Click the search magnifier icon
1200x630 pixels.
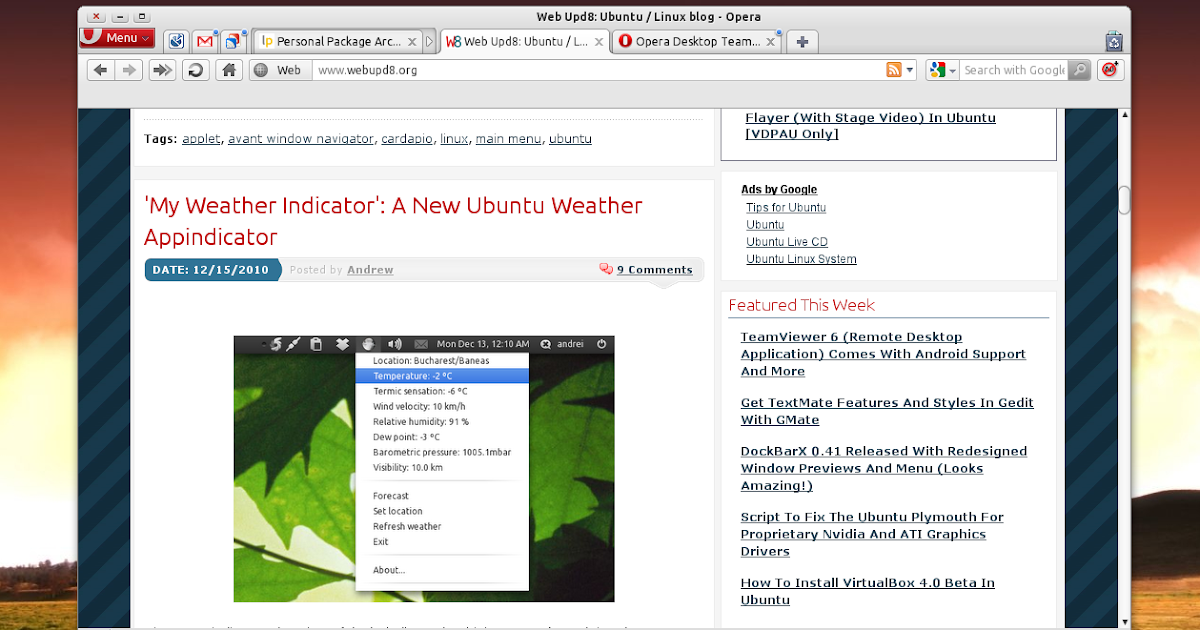[1078, 70]
